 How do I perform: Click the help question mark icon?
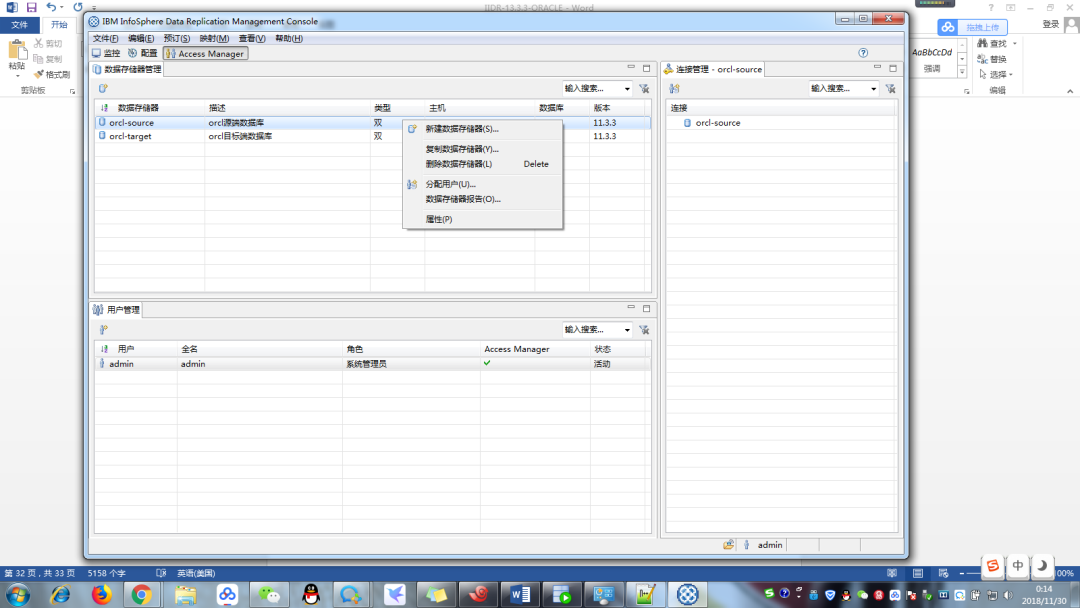coord(863,53)
